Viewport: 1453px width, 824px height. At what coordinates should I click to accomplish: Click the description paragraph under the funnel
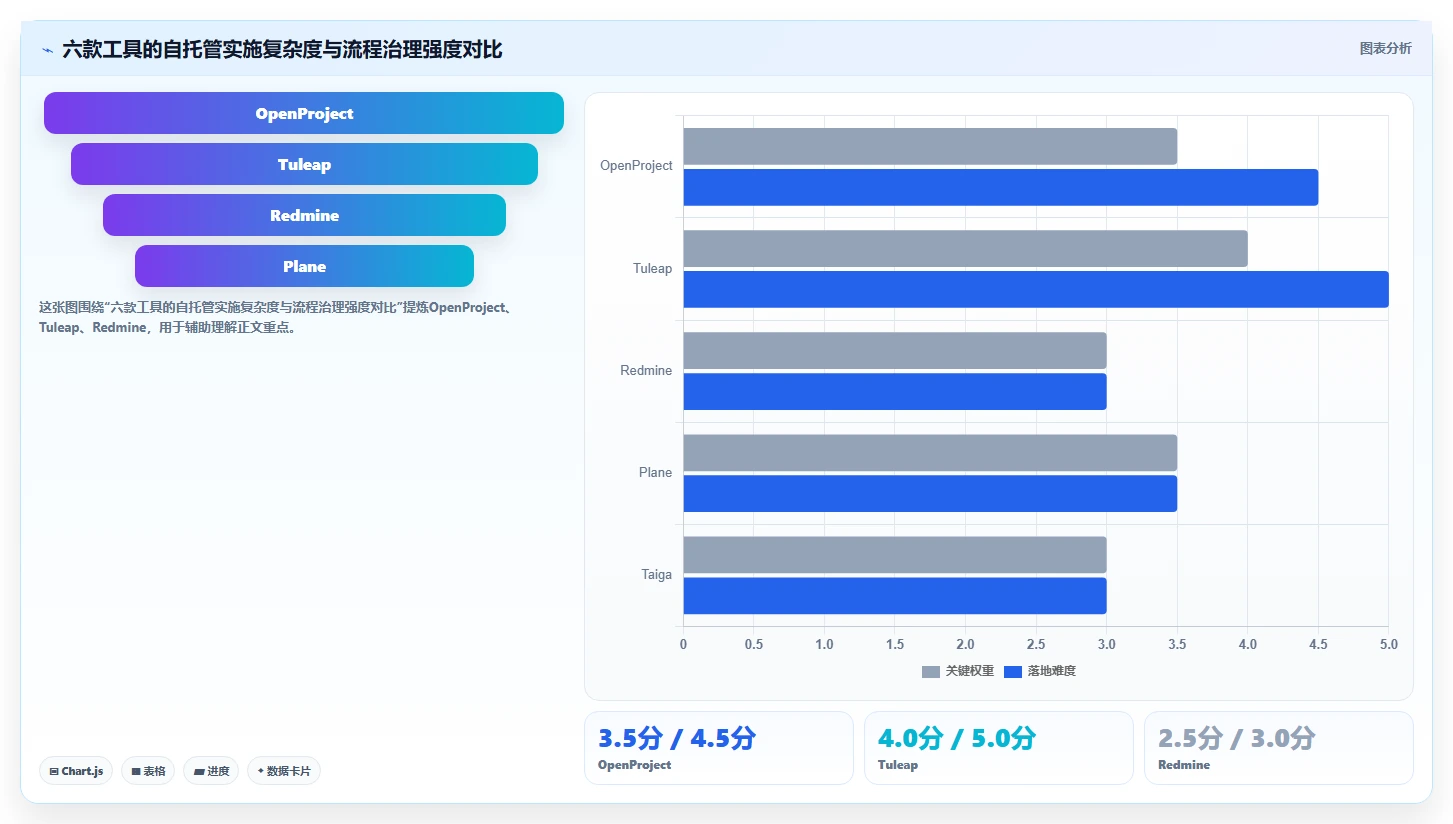click(x=277, y=317)
